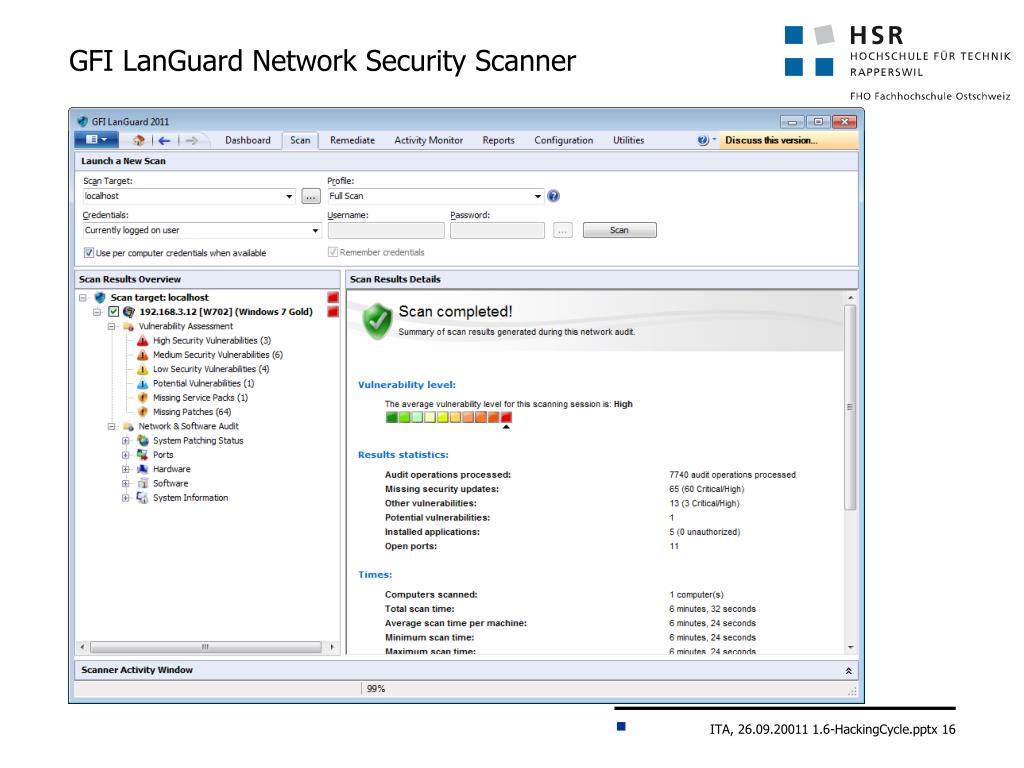Click the computer icon beside 192.168.3.12
This screenshot has width=1024, height=768.
click(x=129, y=312)
